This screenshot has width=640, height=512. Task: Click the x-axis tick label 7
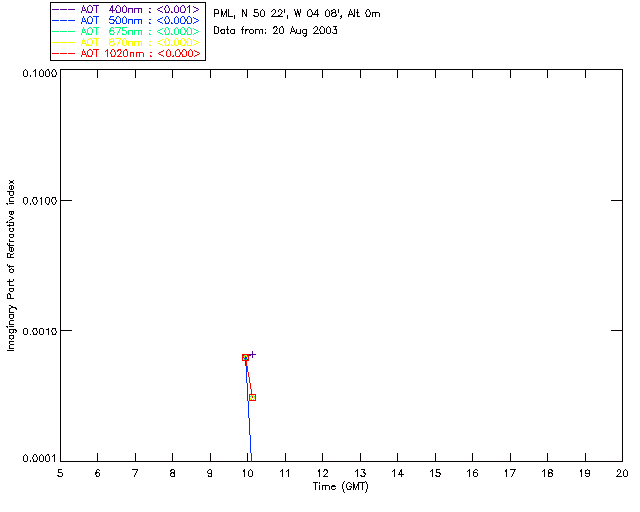(x=135, y=473)
